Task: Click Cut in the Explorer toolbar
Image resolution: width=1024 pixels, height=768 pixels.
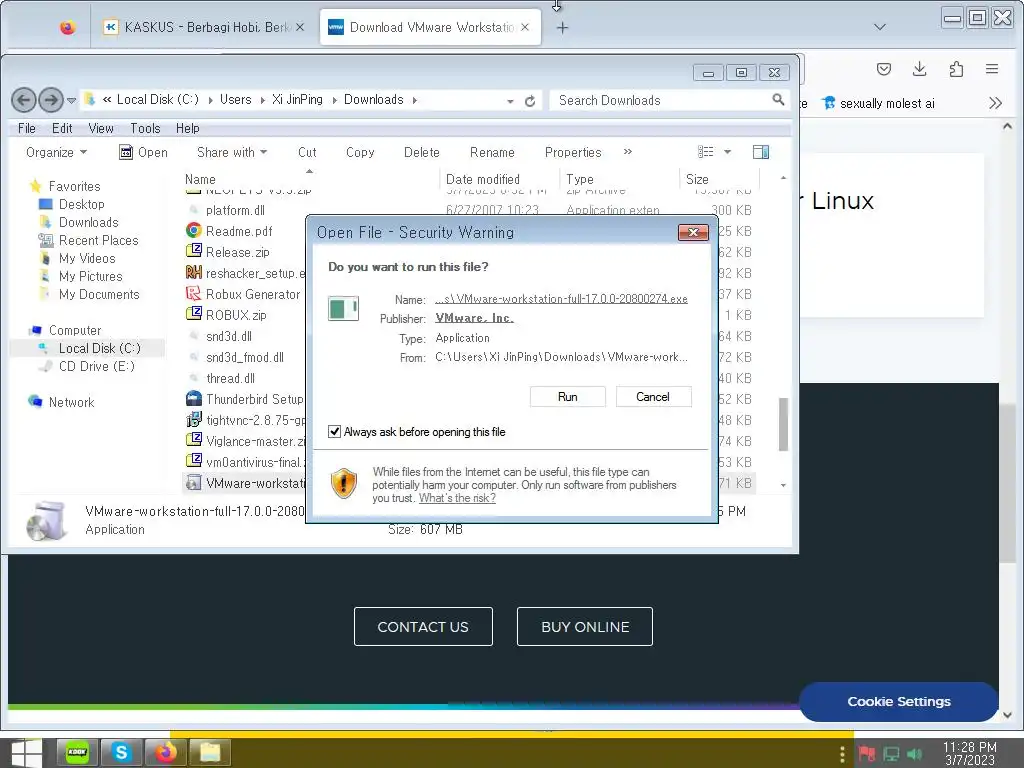Action: [x=307, y=152]
